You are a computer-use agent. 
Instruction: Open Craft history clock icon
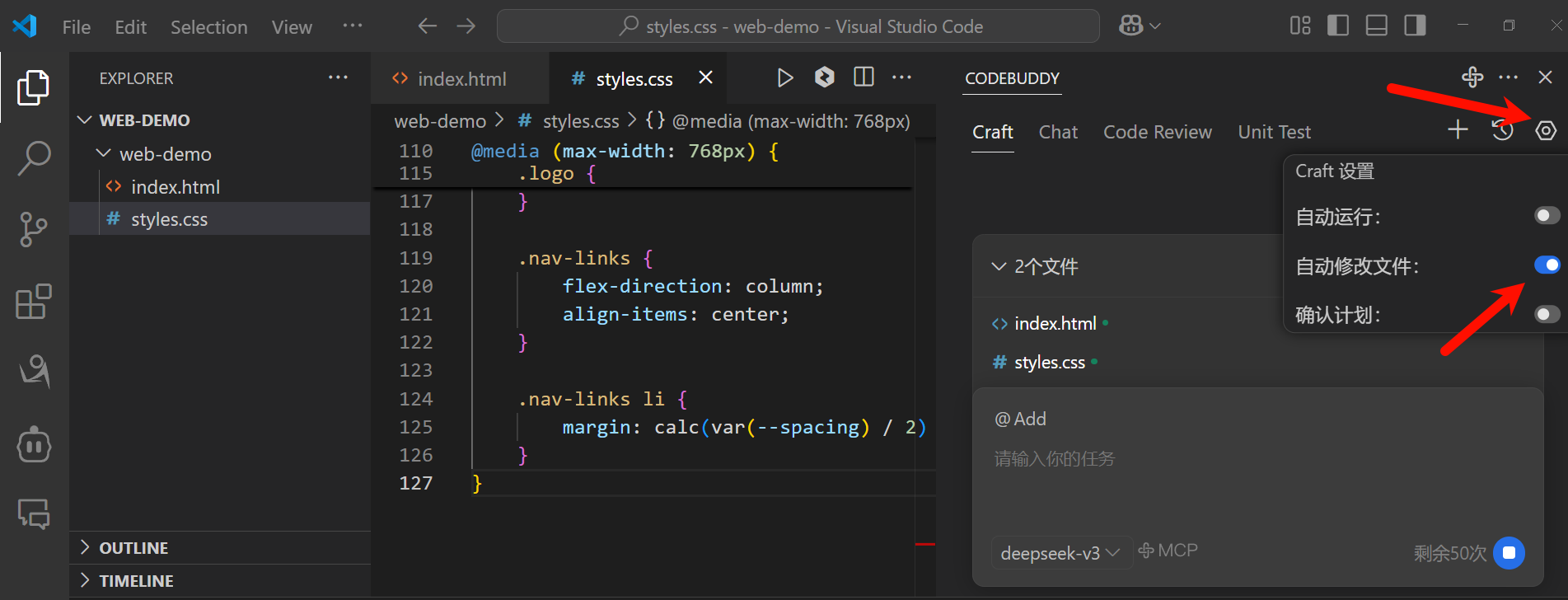[1502, 130]
